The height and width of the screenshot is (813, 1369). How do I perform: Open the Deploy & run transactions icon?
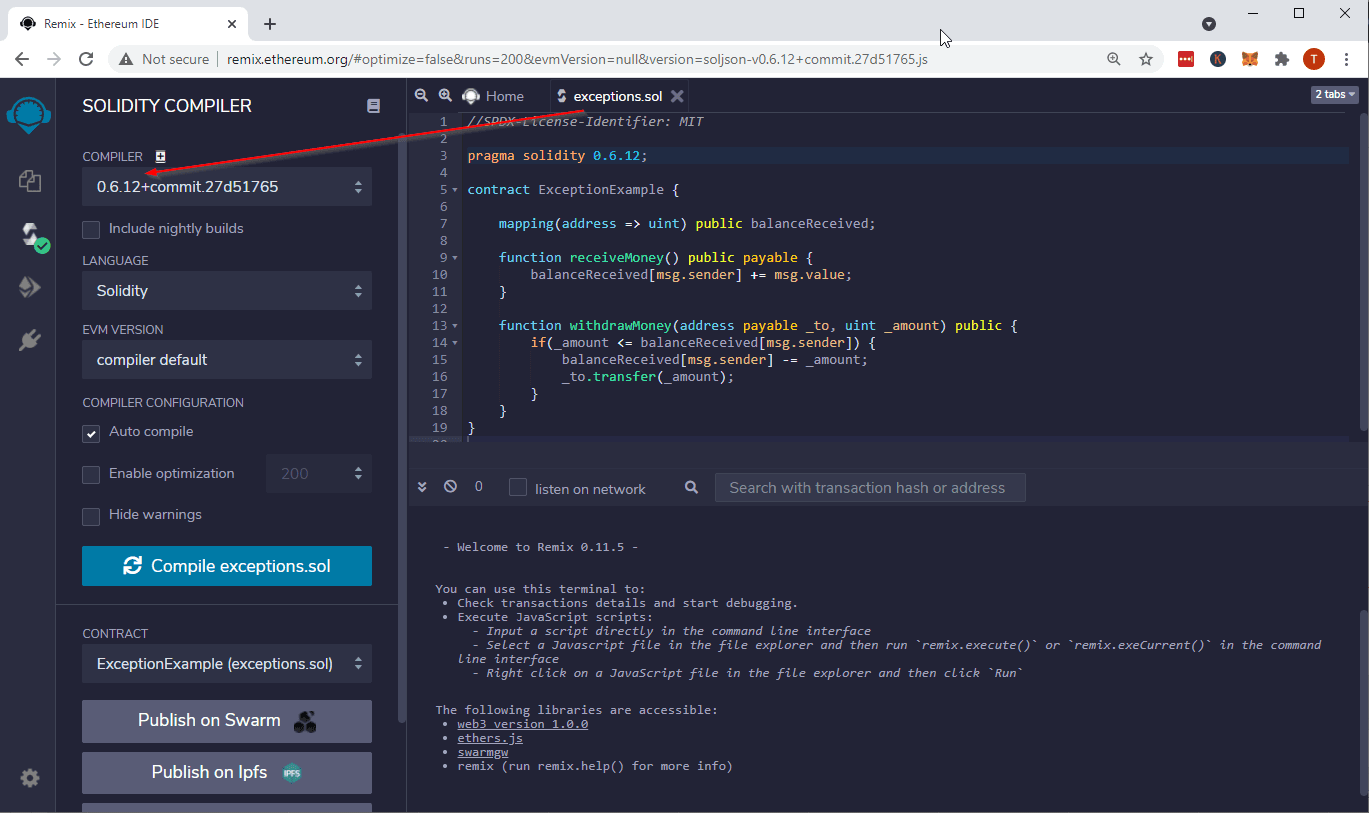(x=29, y=288)
